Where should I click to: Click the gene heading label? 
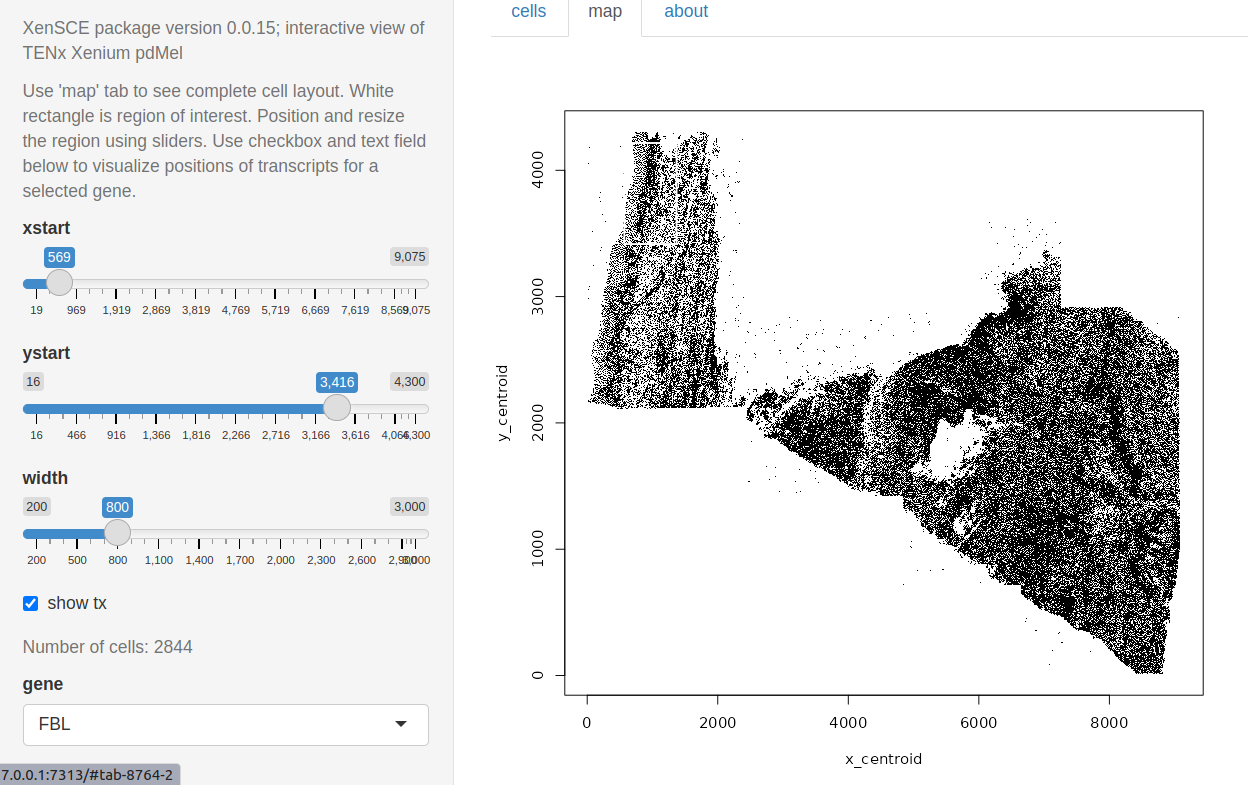pyautogui.click(x=43, y=684)
